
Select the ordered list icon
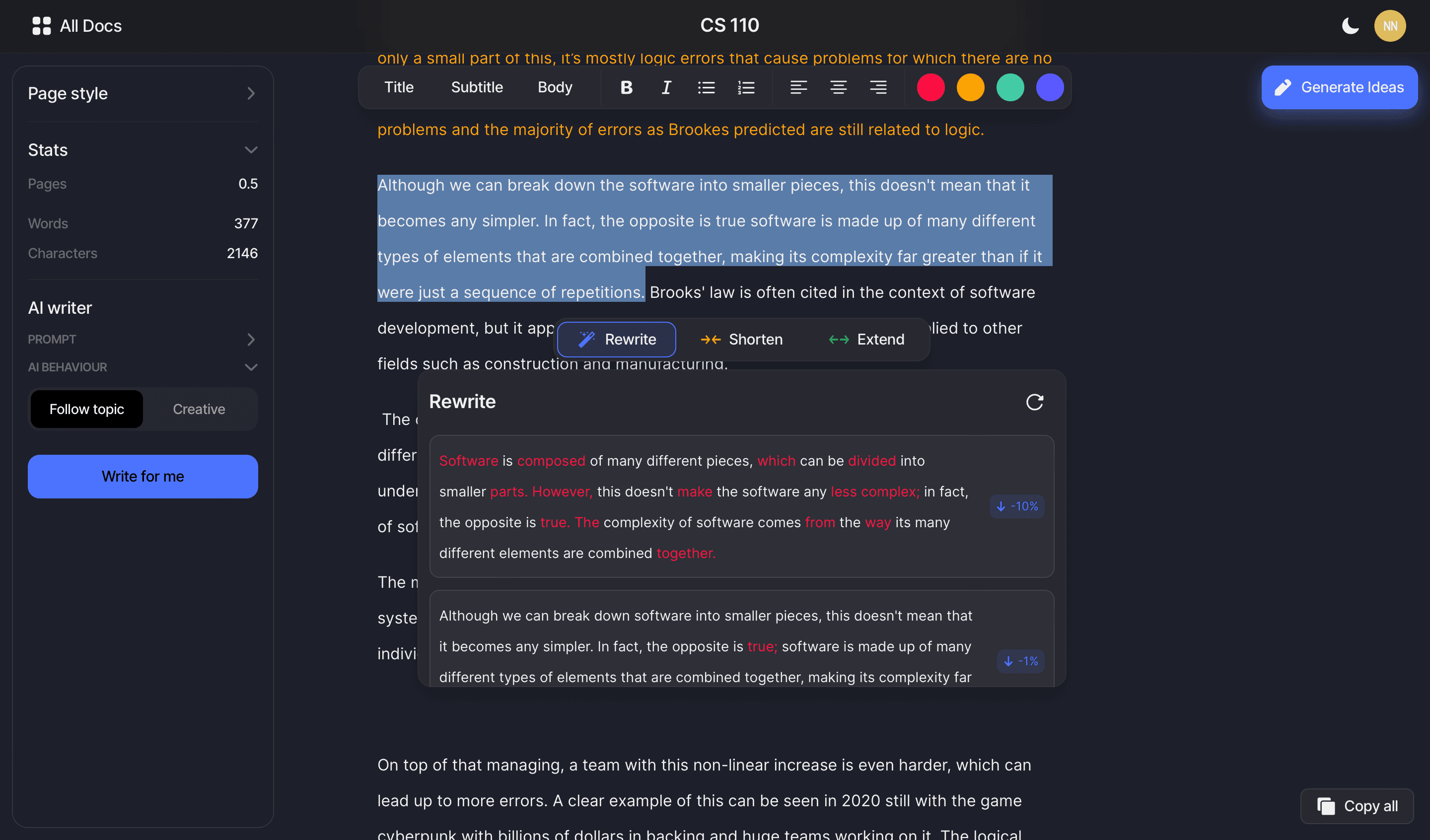click(x=746, y=87)
